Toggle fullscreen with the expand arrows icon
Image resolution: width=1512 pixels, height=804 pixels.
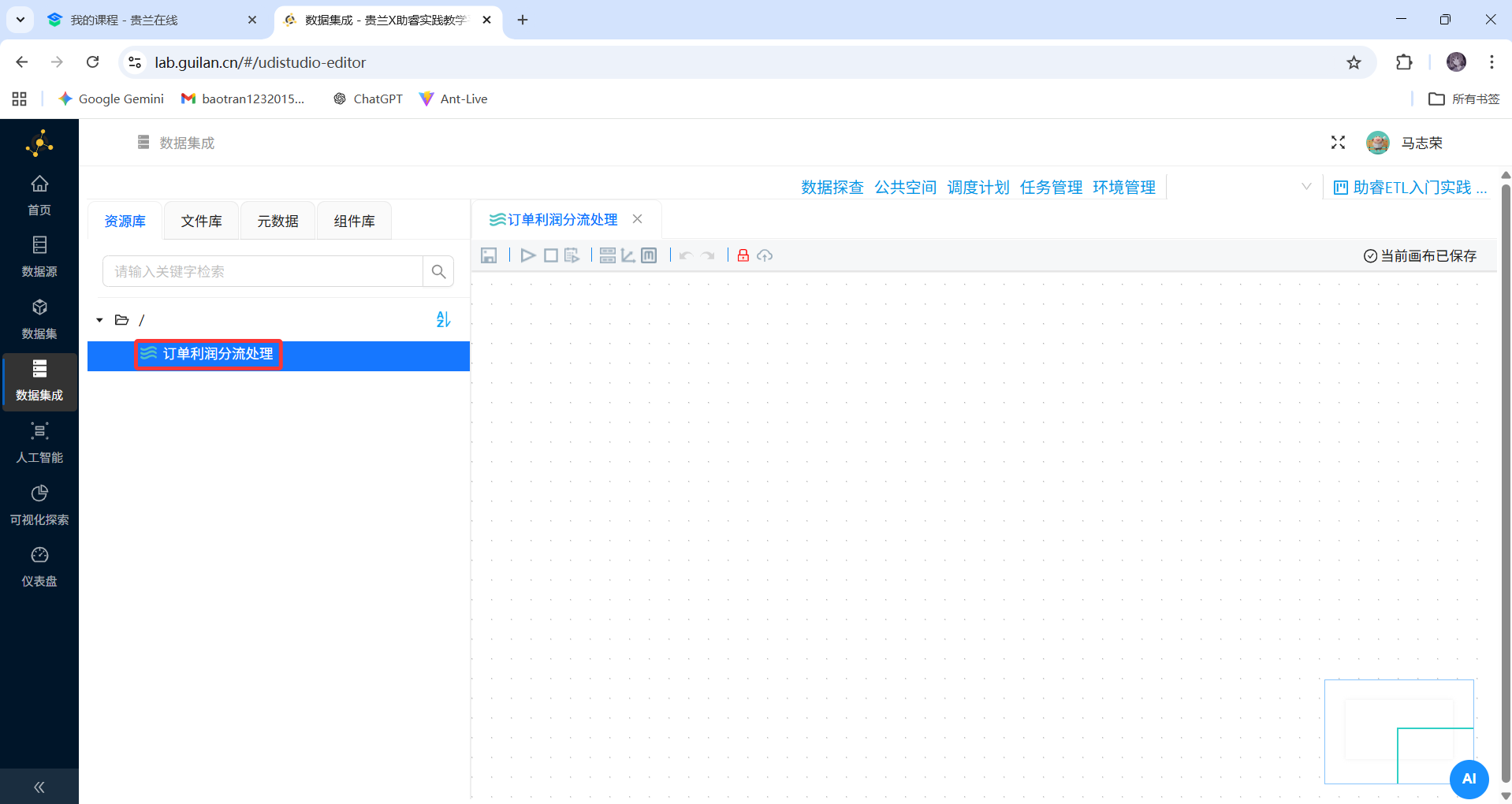coord(1337,143)
